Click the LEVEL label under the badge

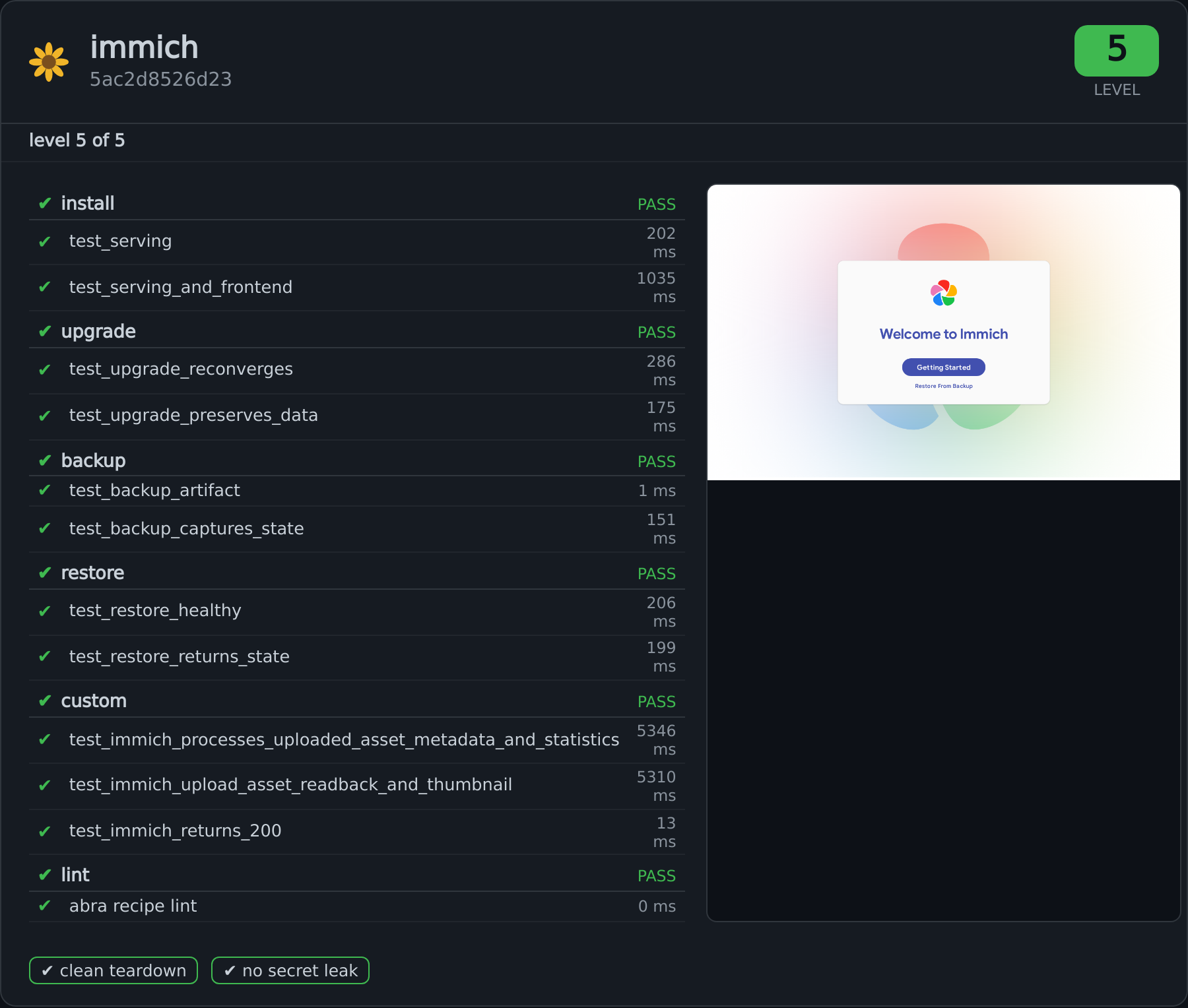click(1117, 90)
